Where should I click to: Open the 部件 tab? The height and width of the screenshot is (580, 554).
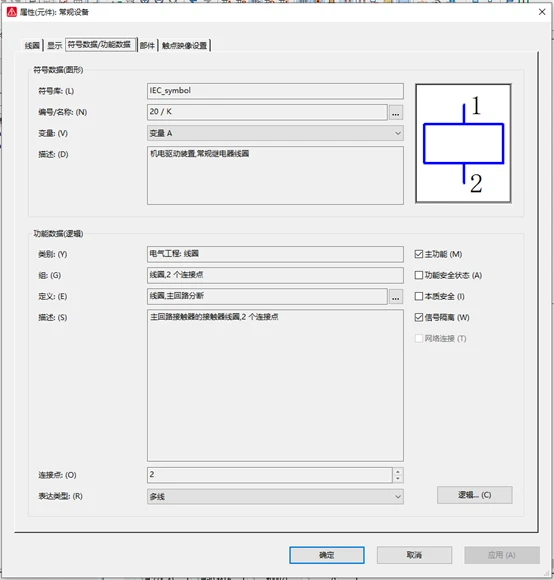click(x=147, y=45)
